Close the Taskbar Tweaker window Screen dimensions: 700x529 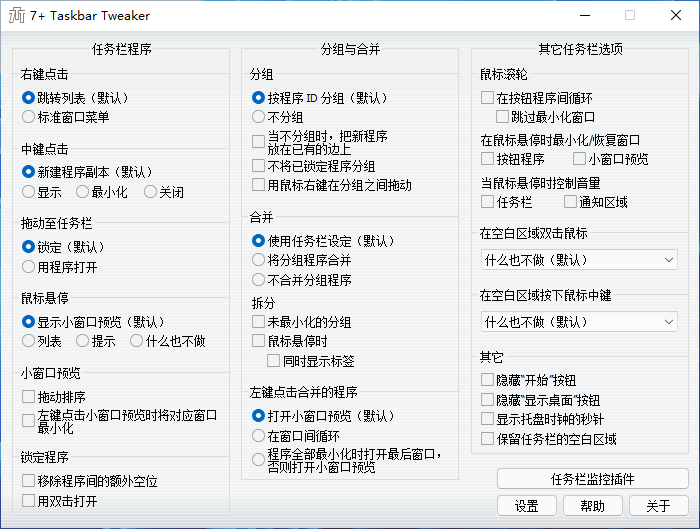pos(675,15)
